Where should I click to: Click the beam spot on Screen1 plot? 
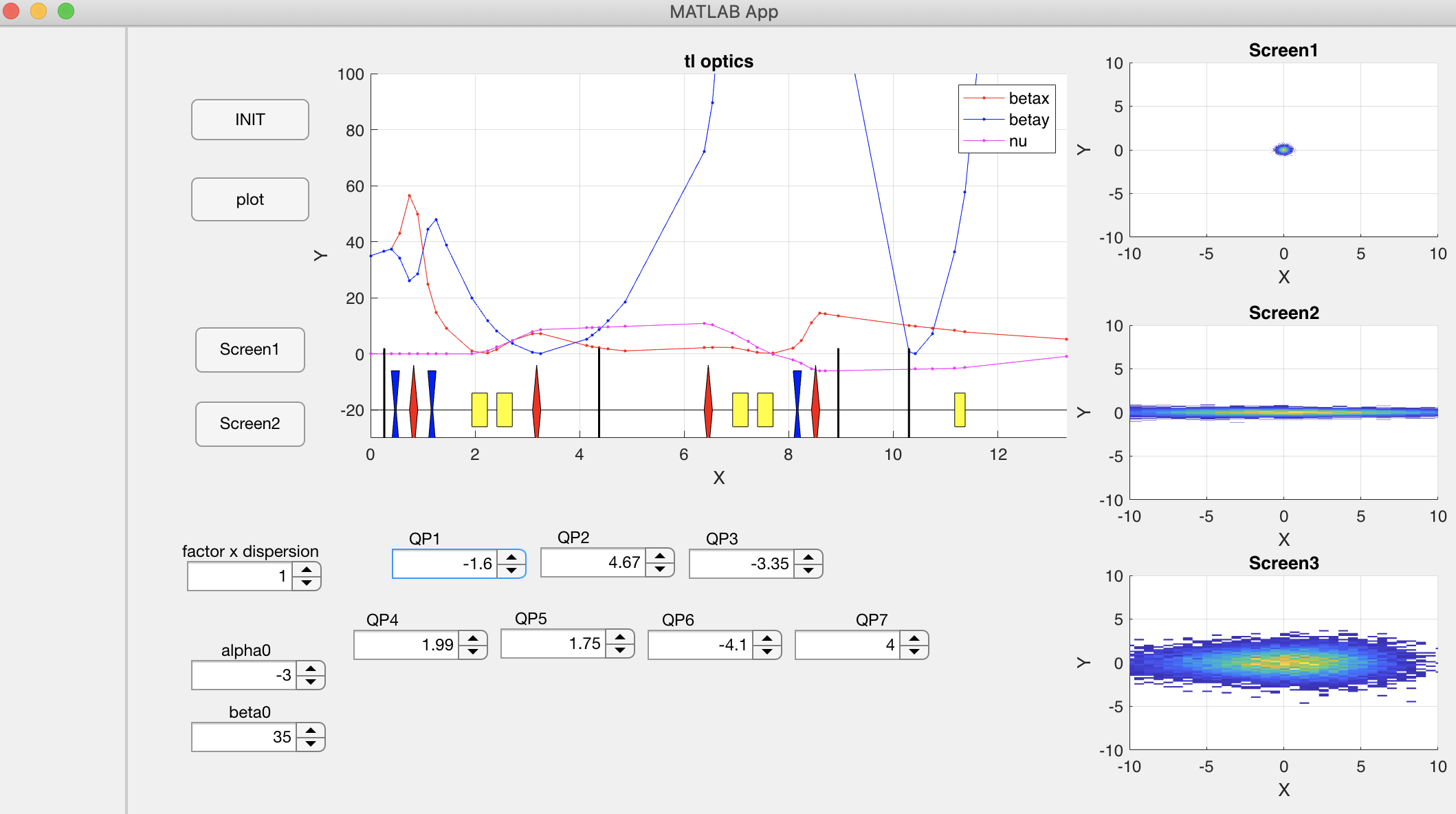pyautogui.click(x=1283, y=149)
